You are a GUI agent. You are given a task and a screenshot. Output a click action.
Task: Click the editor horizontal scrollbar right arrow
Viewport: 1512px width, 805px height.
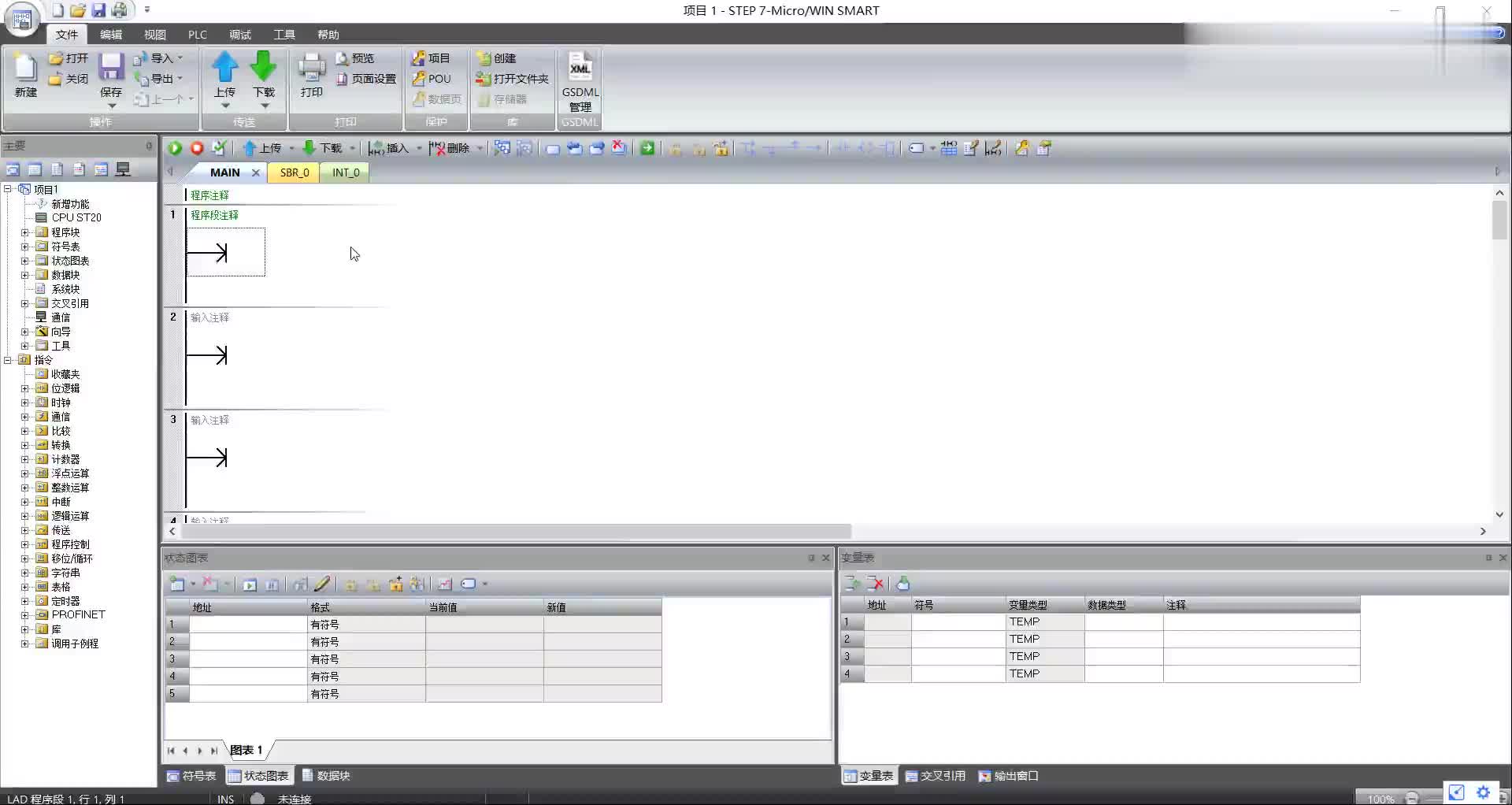tap(1483, 532)
